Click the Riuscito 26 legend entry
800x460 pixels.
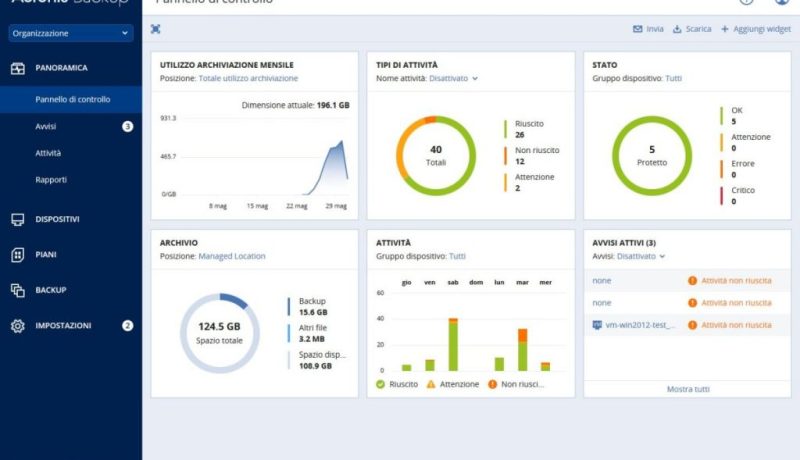point(524,129)
